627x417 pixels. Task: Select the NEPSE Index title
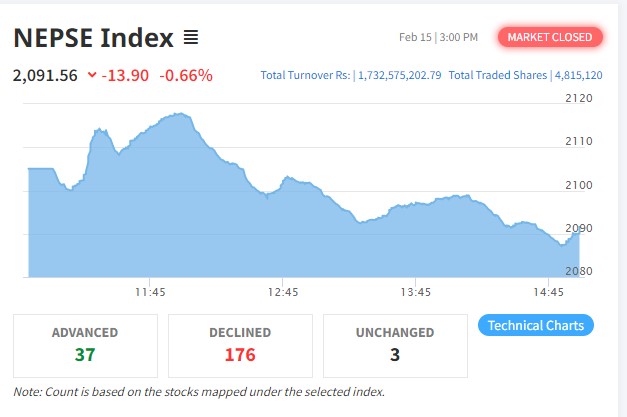(x=93, y=39)
